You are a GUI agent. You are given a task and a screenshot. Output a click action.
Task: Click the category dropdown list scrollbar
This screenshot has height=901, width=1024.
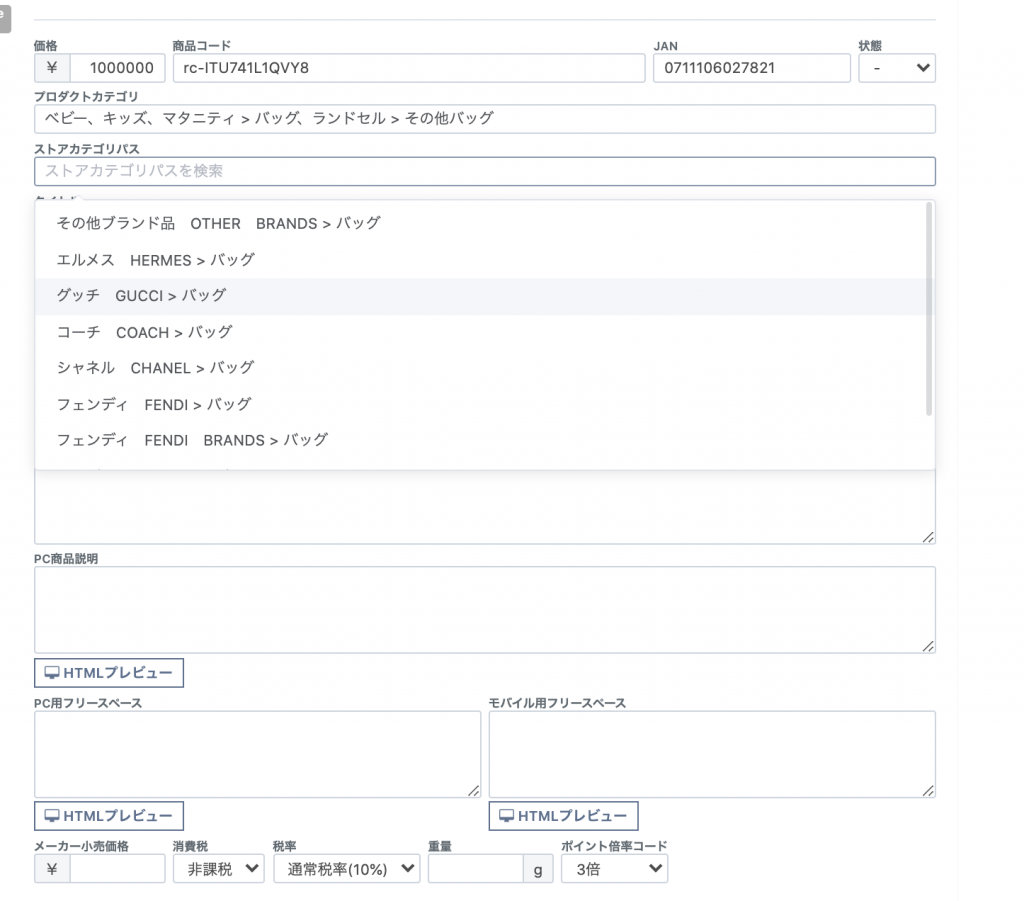pyautogui.click(x=929, y=309)
